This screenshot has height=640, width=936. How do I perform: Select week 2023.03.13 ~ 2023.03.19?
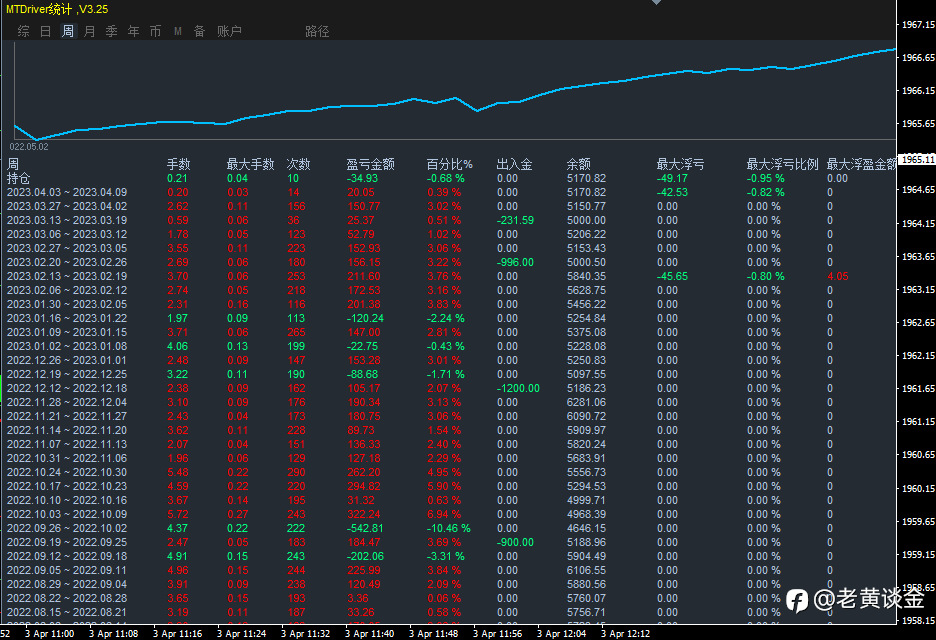67,220
